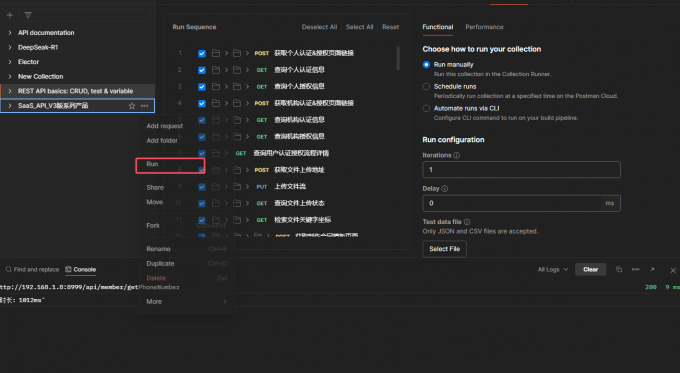Click the folder icon just before GET 查询个人授权信息
This screenshot has width=680, height=373.
(237, 87)
